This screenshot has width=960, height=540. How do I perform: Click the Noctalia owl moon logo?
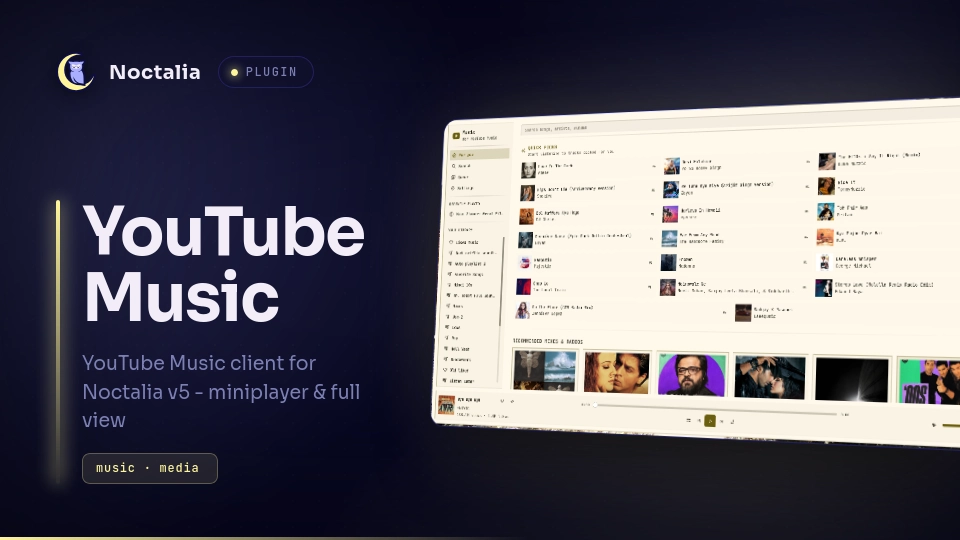(x=76, y=72)
